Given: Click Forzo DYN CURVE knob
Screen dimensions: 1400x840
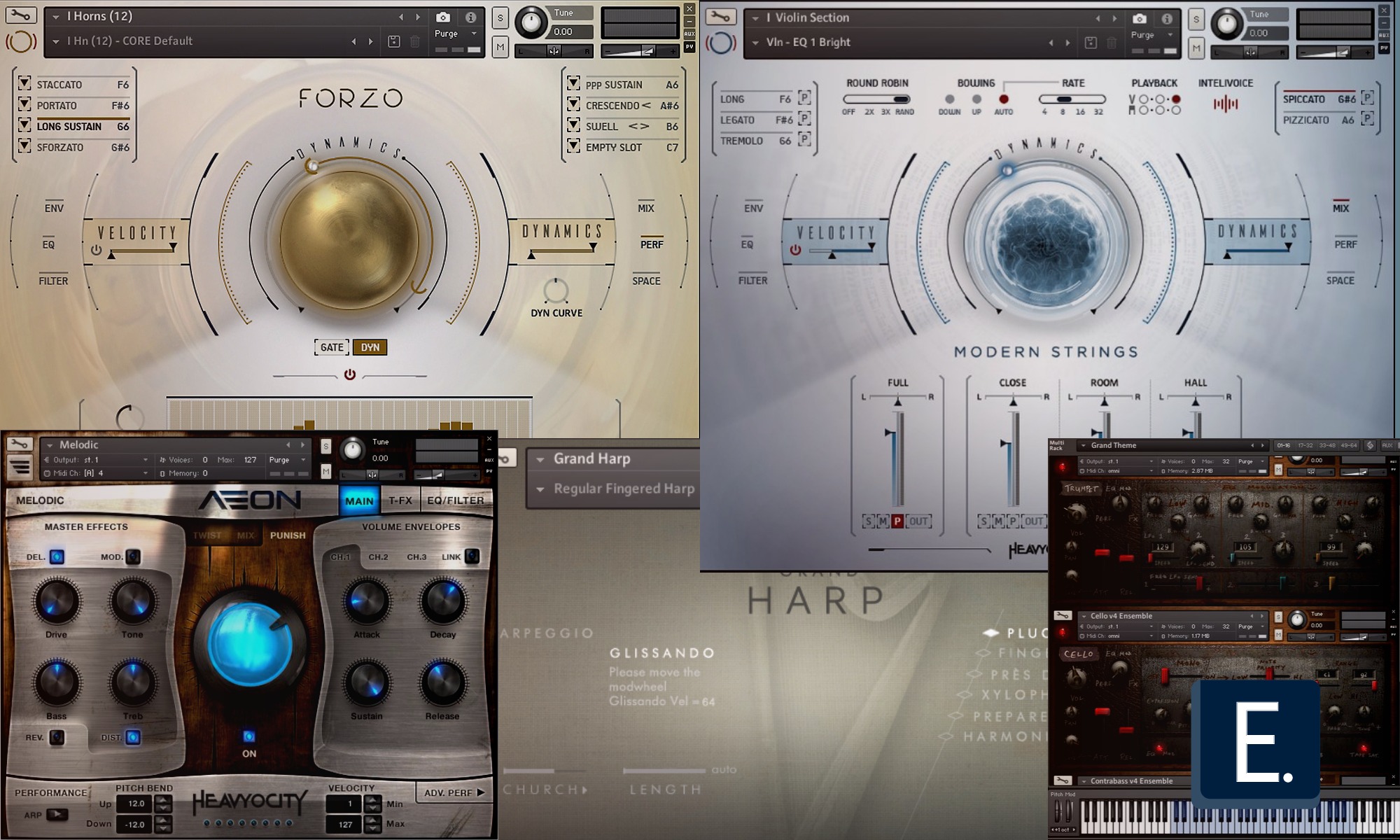Looking at the screenshot, I should (x=556, y=290).
